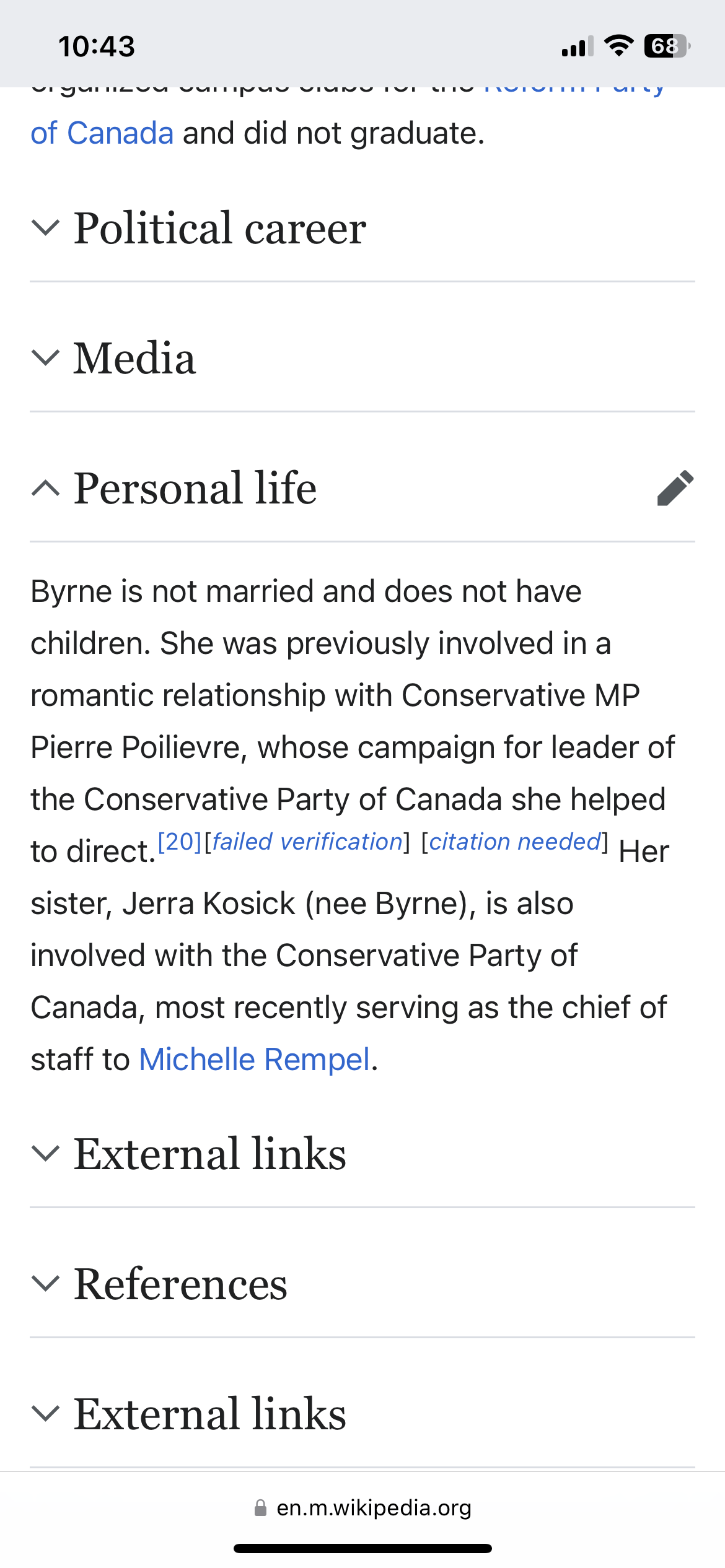Viewport: 725px width, 1568px height.
Task: Tap the Political career heading
Action: (x=220, y=228)
